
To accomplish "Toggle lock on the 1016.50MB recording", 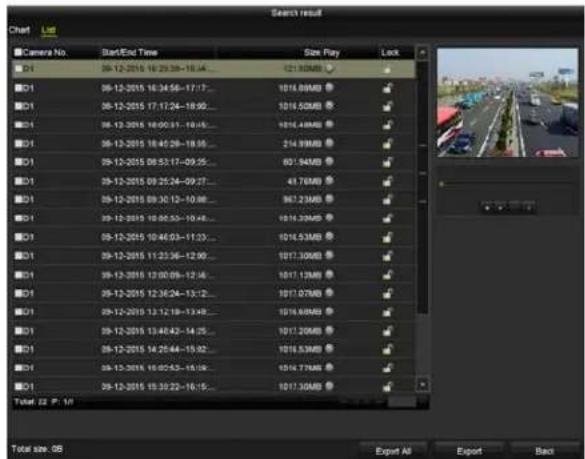I will coord(388,106).
